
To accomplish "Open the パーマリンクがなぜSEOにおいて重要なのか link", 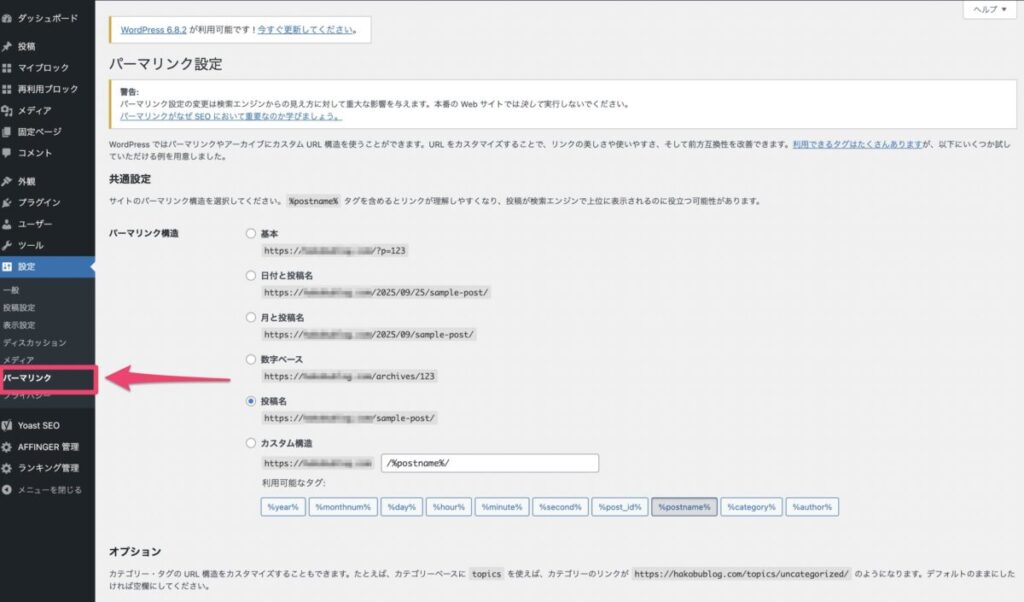I will pos(231,117).
